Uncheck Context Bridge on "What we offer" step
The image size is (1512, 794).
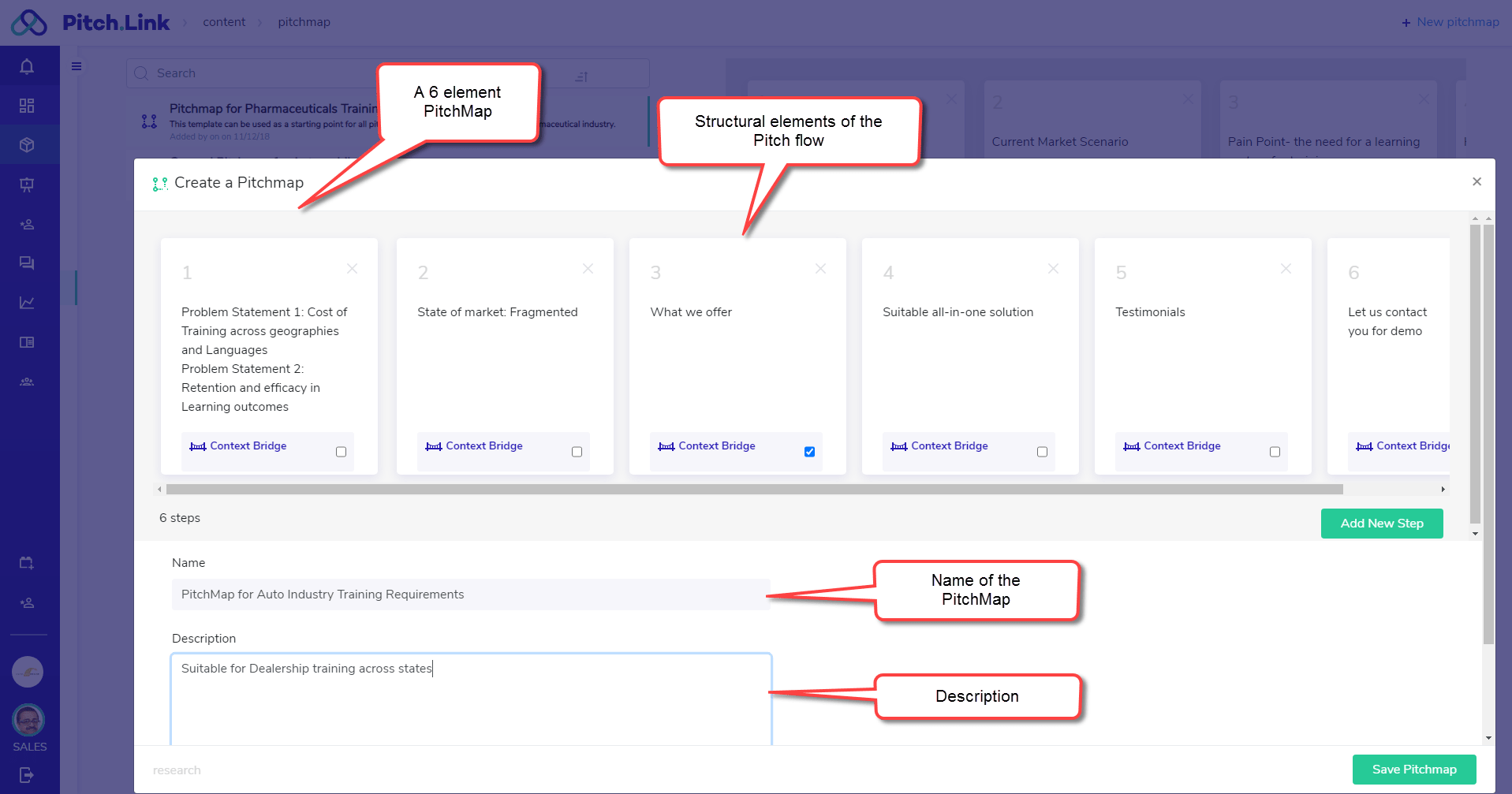809,452
